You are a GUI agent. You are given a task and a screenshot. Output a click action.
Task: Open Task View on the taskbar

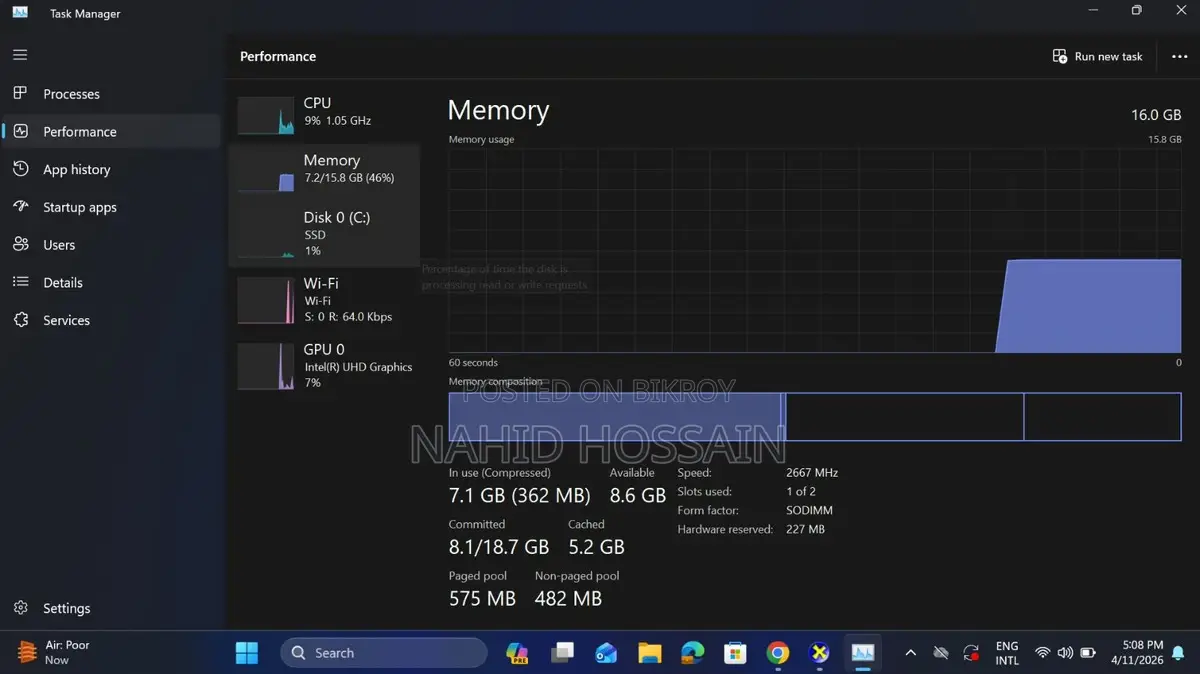coord(562,653)
